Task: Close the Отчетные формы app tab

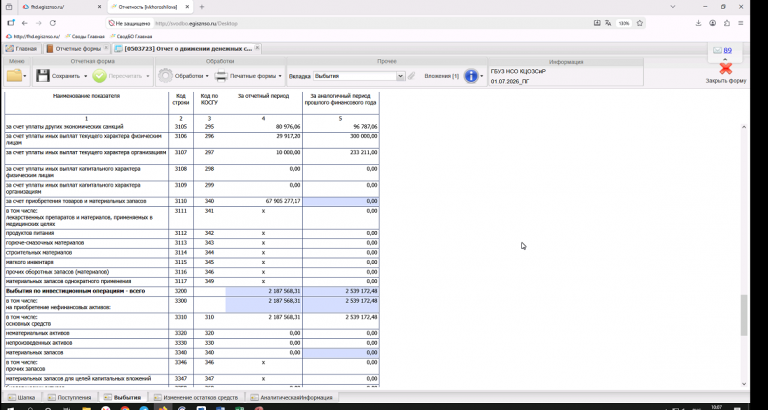Action: (x=106, y=48)
